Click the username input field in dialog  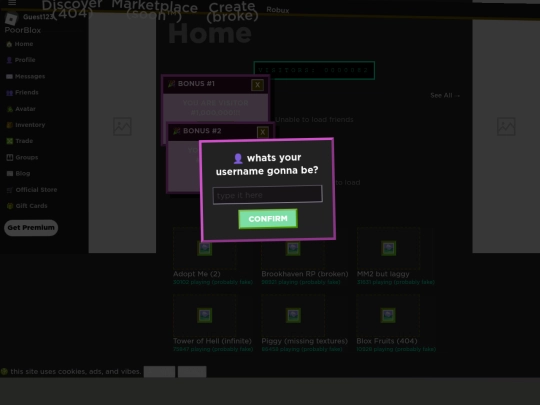[268, 195]
